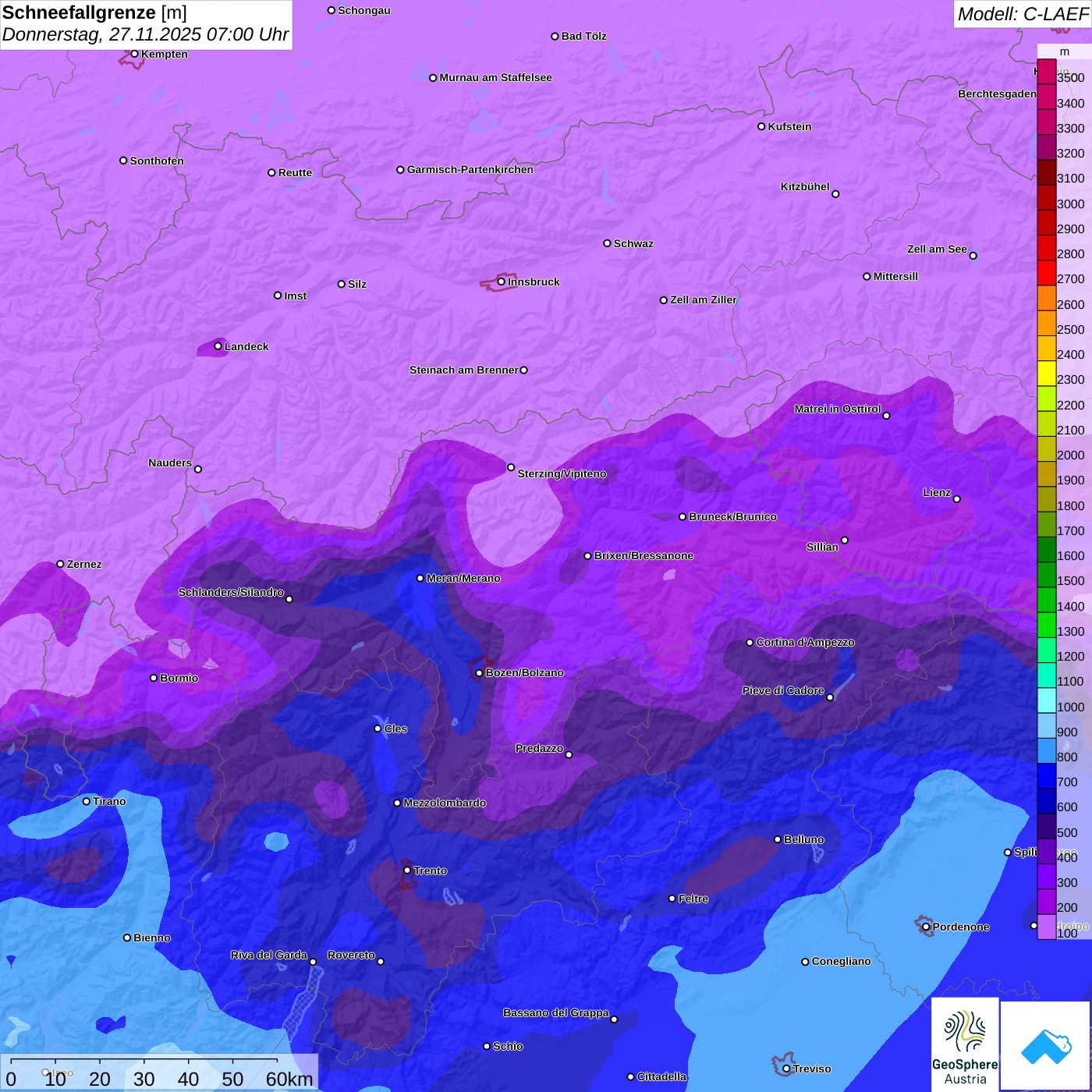Click the 'Pieve di Cadore' label
Image resolution: width=1092 pixels, height=1092 pixels.
783,690
